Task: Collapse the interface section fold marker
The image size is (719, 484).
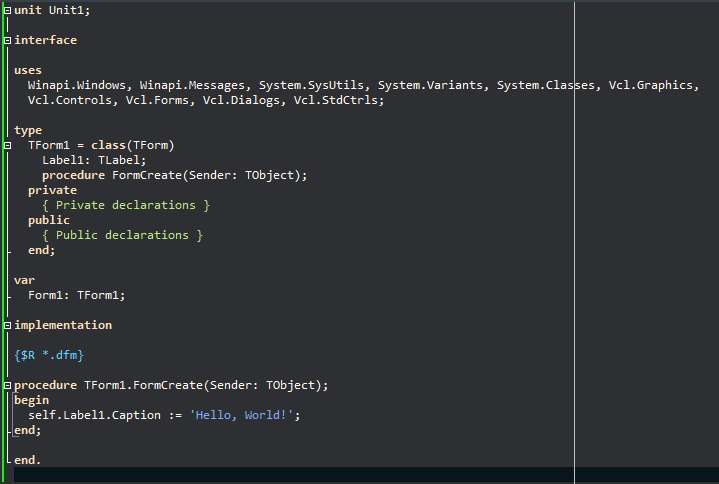Action: [x=7, y=40]
